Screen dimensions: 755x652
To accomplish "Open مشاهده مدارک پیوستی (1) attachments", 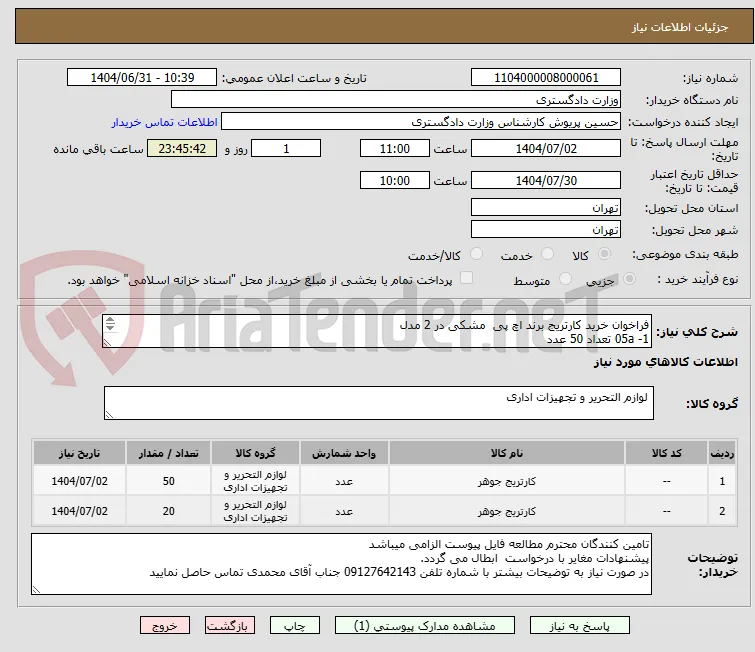I will (424, 626).
